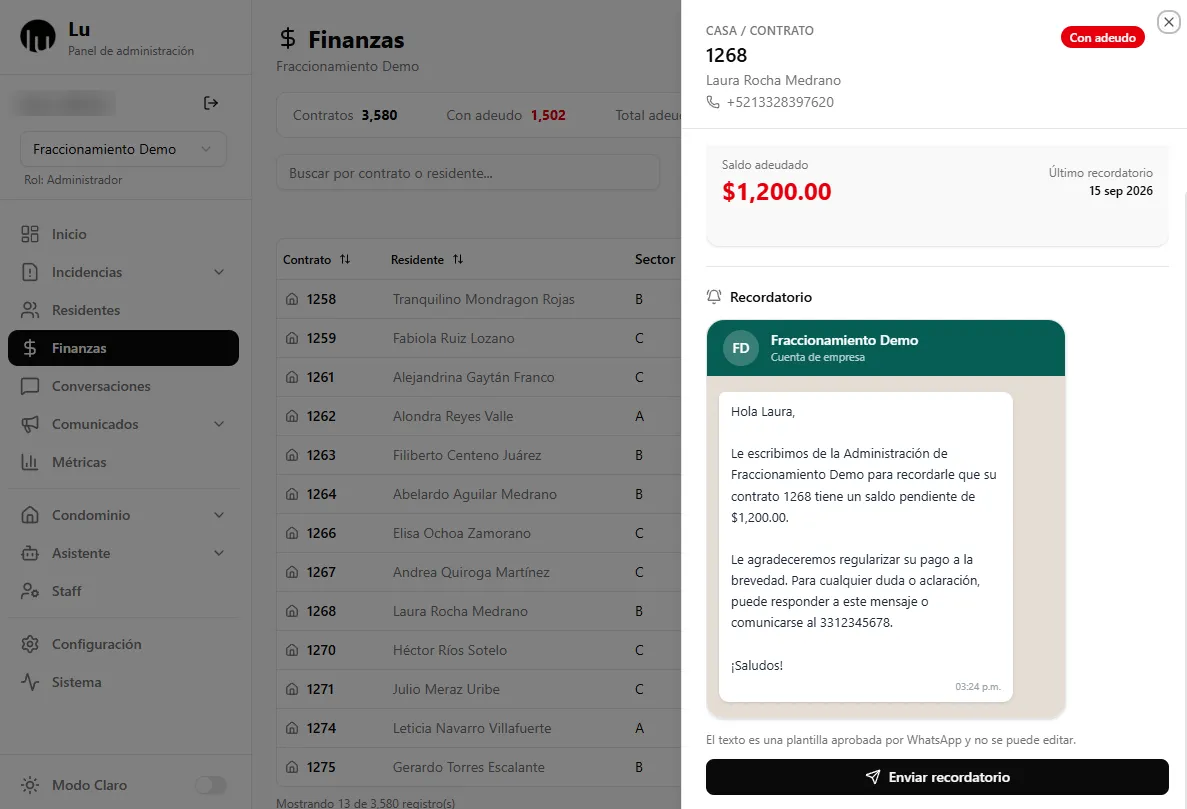Sort by Contrato column arrows
1187x809 pixels.
[345, 259]
